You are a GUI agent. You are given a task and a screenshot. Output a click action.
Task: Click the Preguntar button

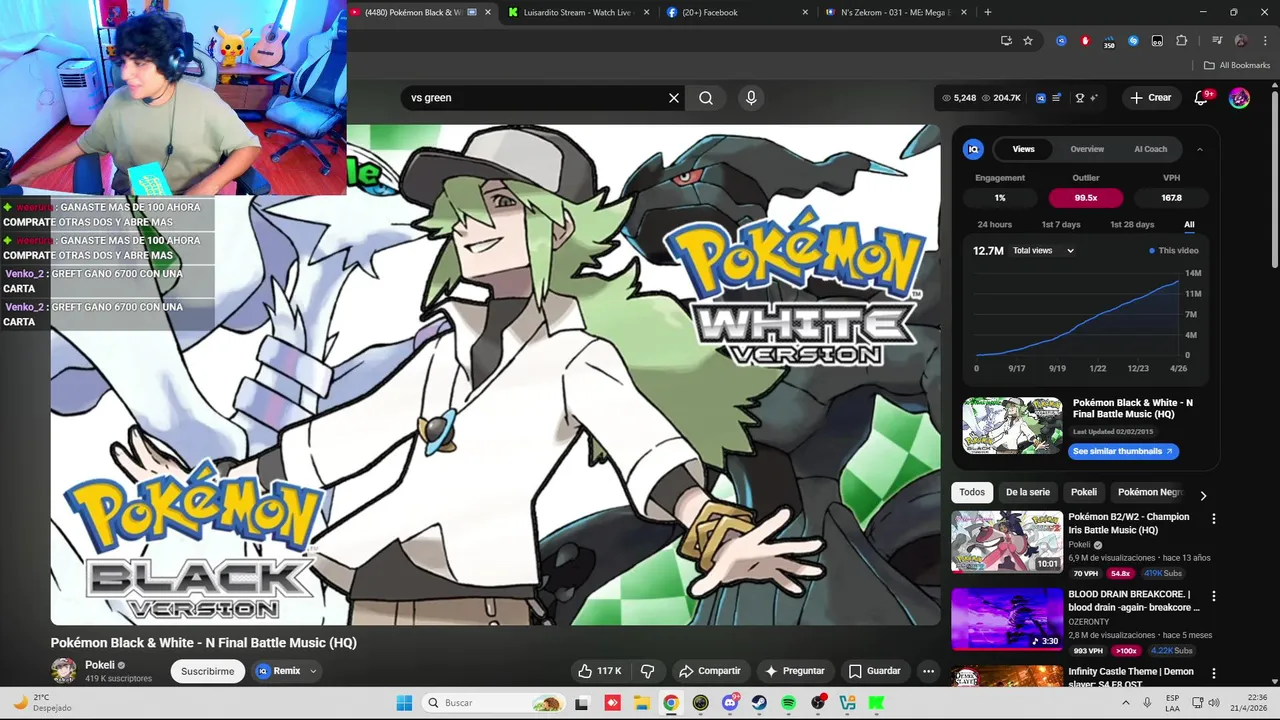[x=795, y=671]
